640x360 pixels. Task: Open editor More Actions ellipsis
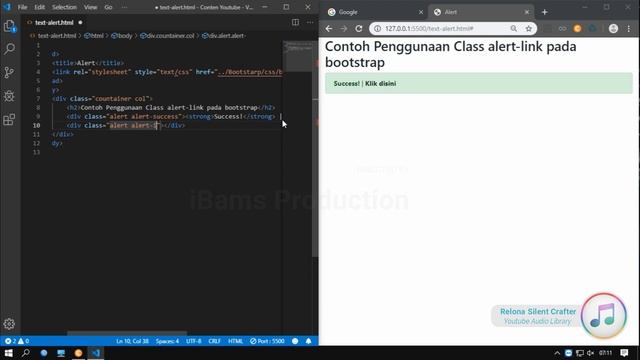(x=310, y=22)
